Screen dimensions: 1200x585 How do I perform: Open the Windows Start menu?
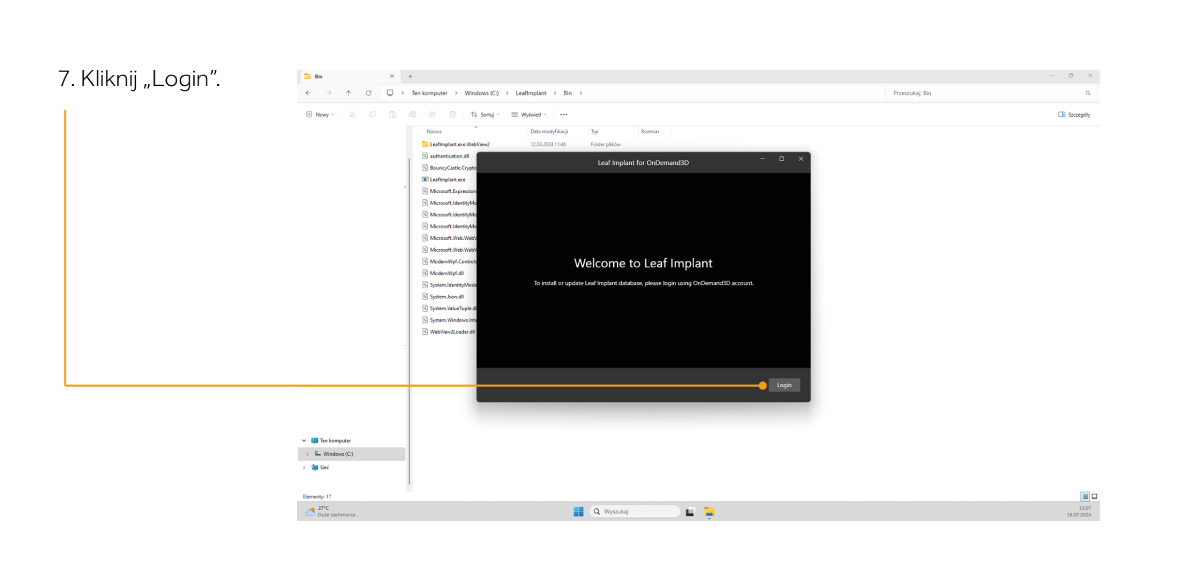[578, 511]
